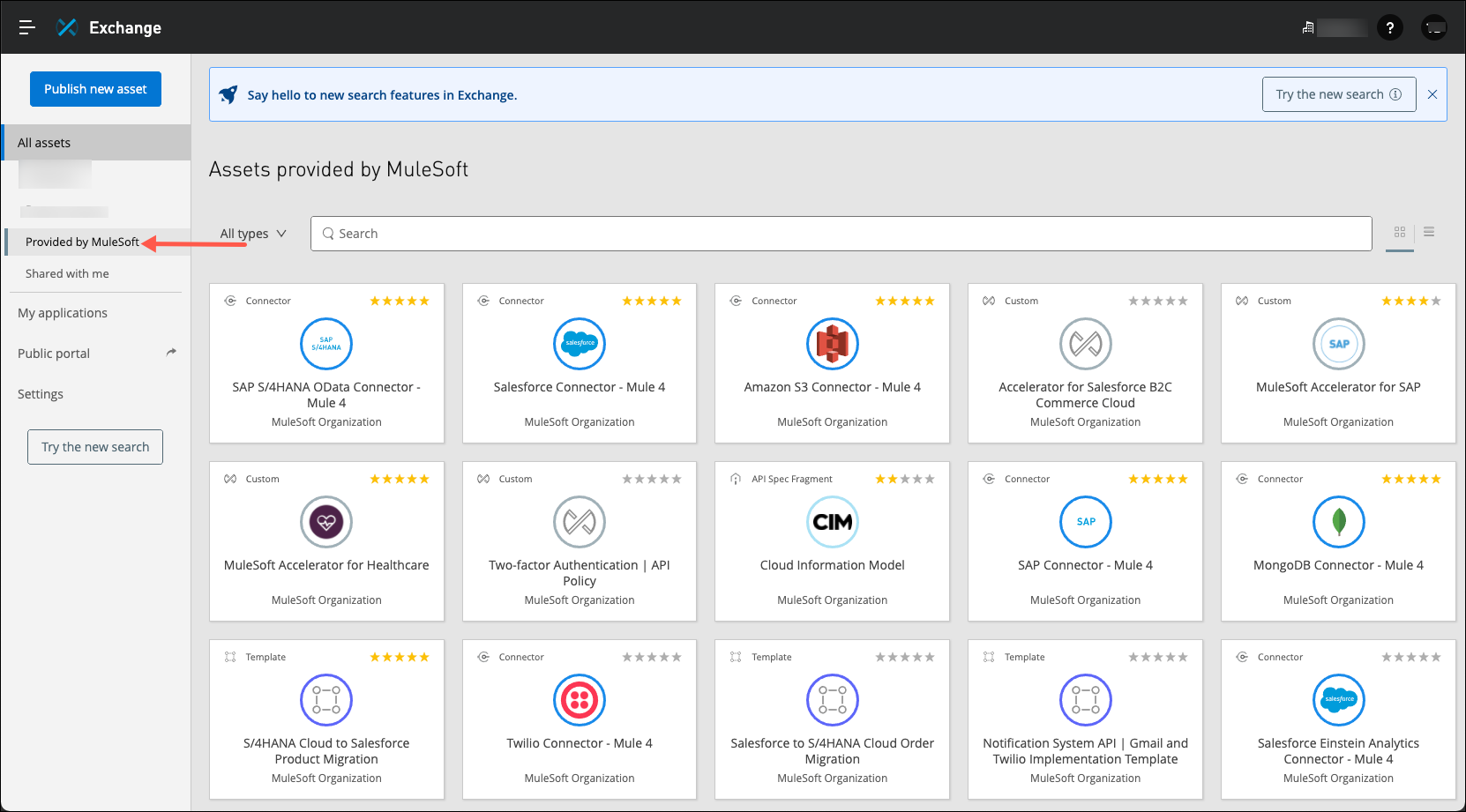Open Cloud Information Model CIM icon
The image size is (1466, 812).
pyautogui.click(x=833, y=522)
